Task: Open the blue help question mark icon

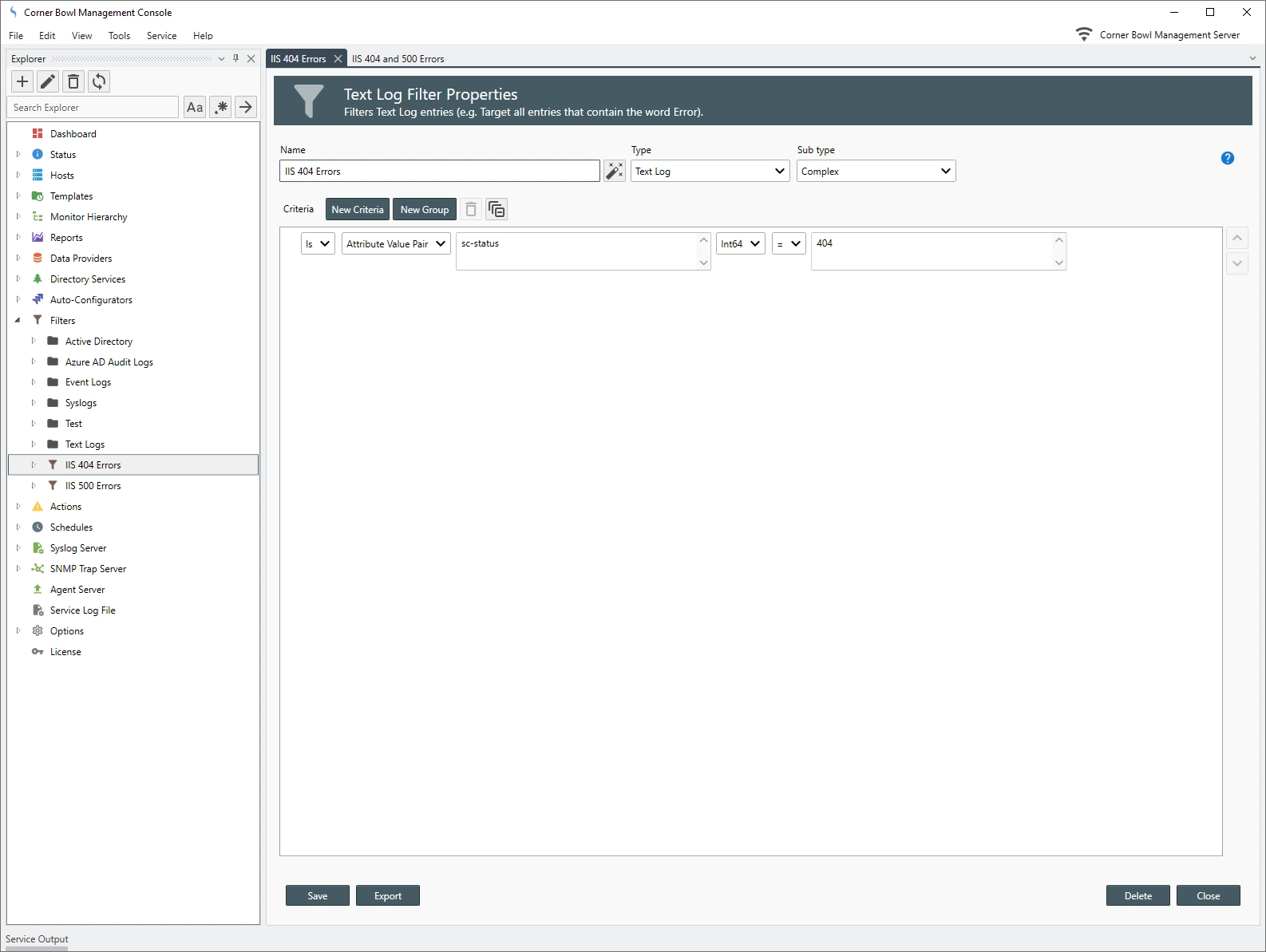Action: pos(1227,158)
